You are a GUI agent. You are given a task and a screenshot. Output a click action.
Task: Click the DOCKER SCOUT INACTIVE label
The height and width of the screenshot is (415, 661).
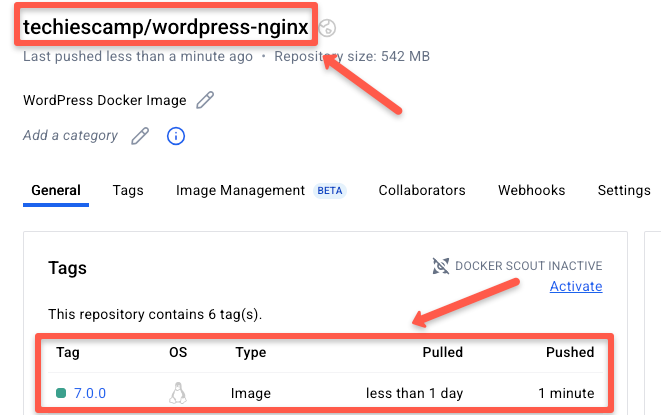tap(529, 266)
